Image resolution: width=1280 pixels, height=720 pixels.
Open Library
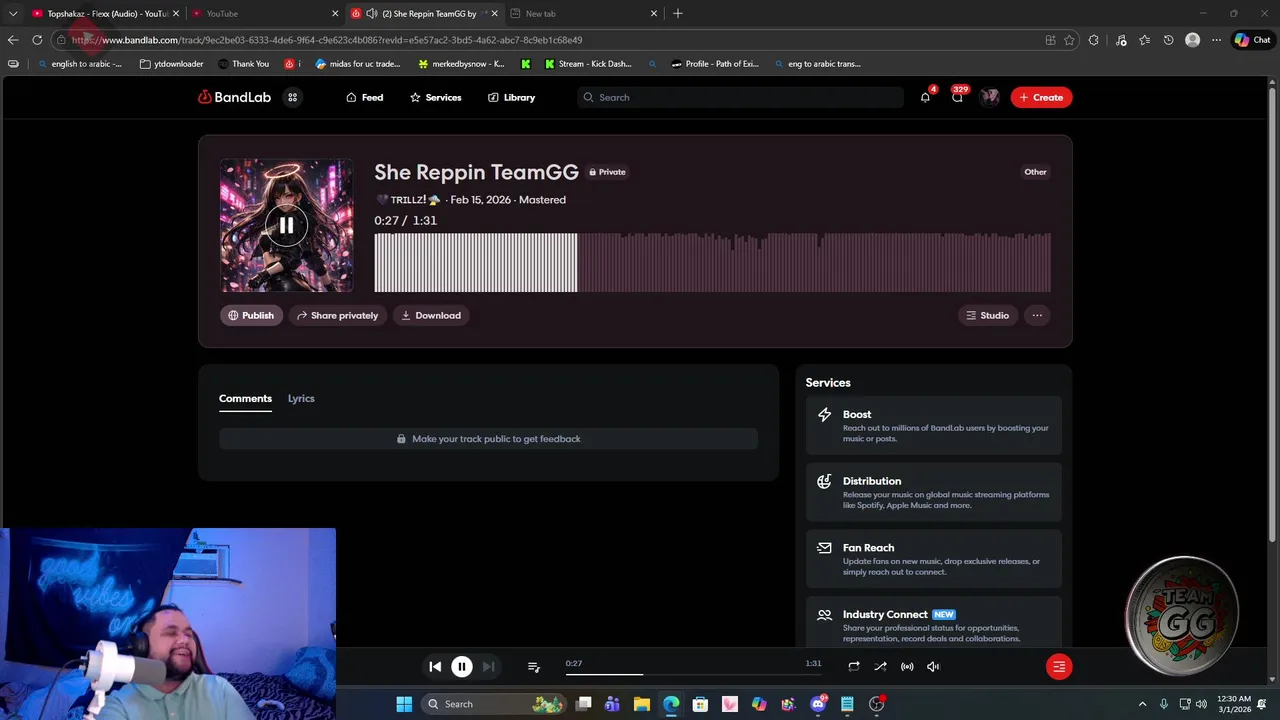[x=511, y=97]
